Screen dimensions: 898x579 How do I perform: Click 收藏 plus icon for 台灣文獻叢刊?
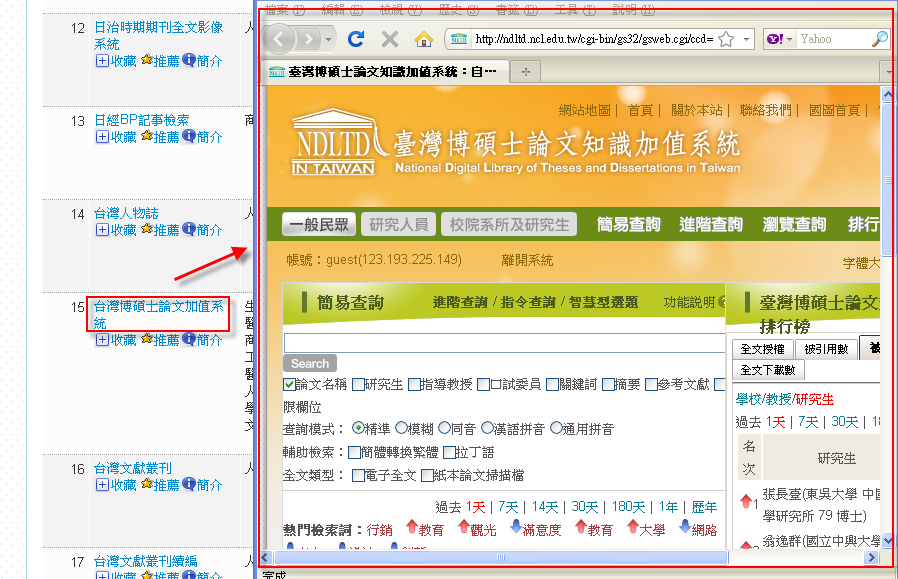pyautogui.click(x=102, y=485)
